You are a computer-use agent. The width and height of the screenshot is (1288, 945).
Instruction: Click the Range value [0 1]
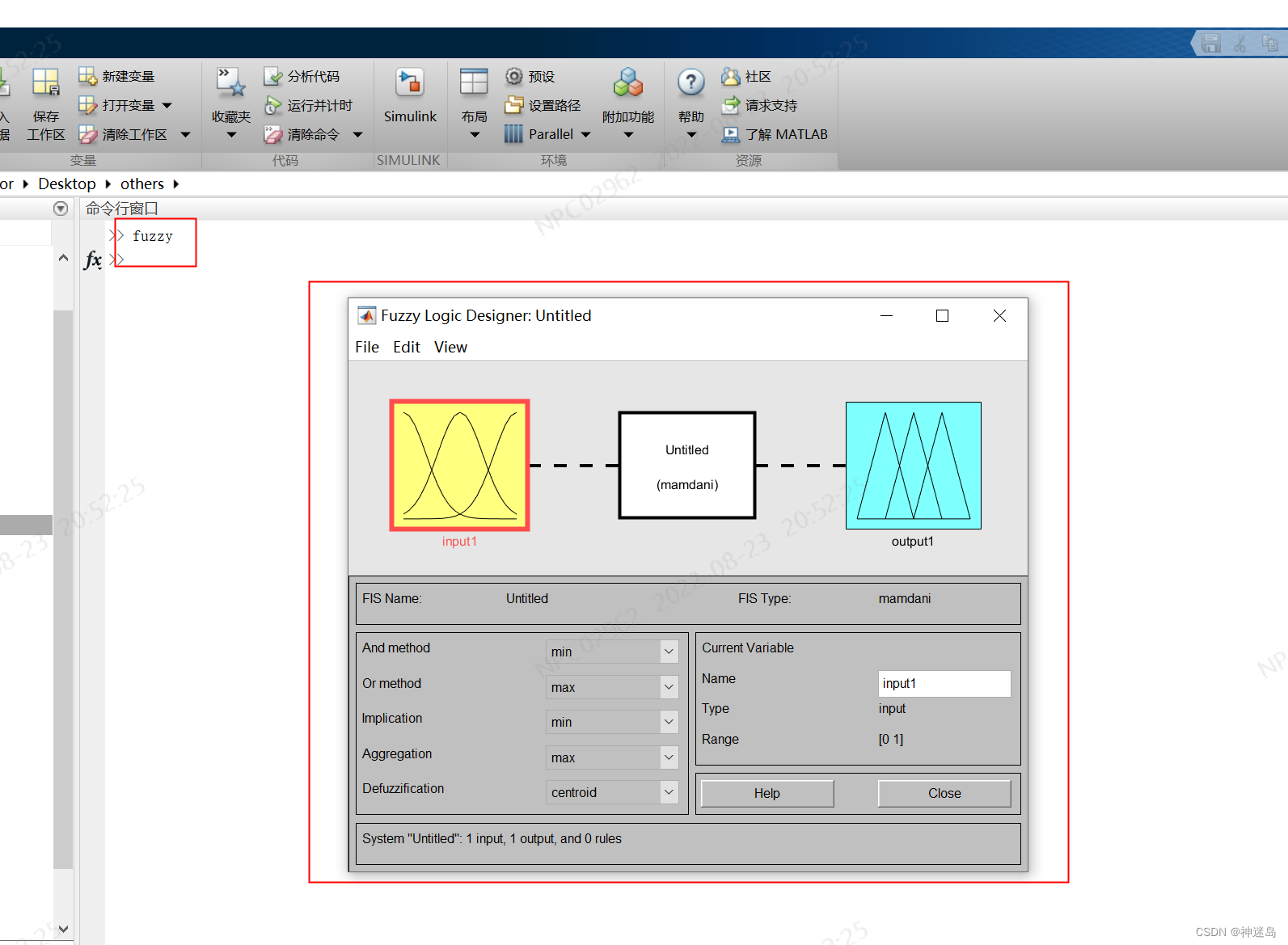(891, 739)
